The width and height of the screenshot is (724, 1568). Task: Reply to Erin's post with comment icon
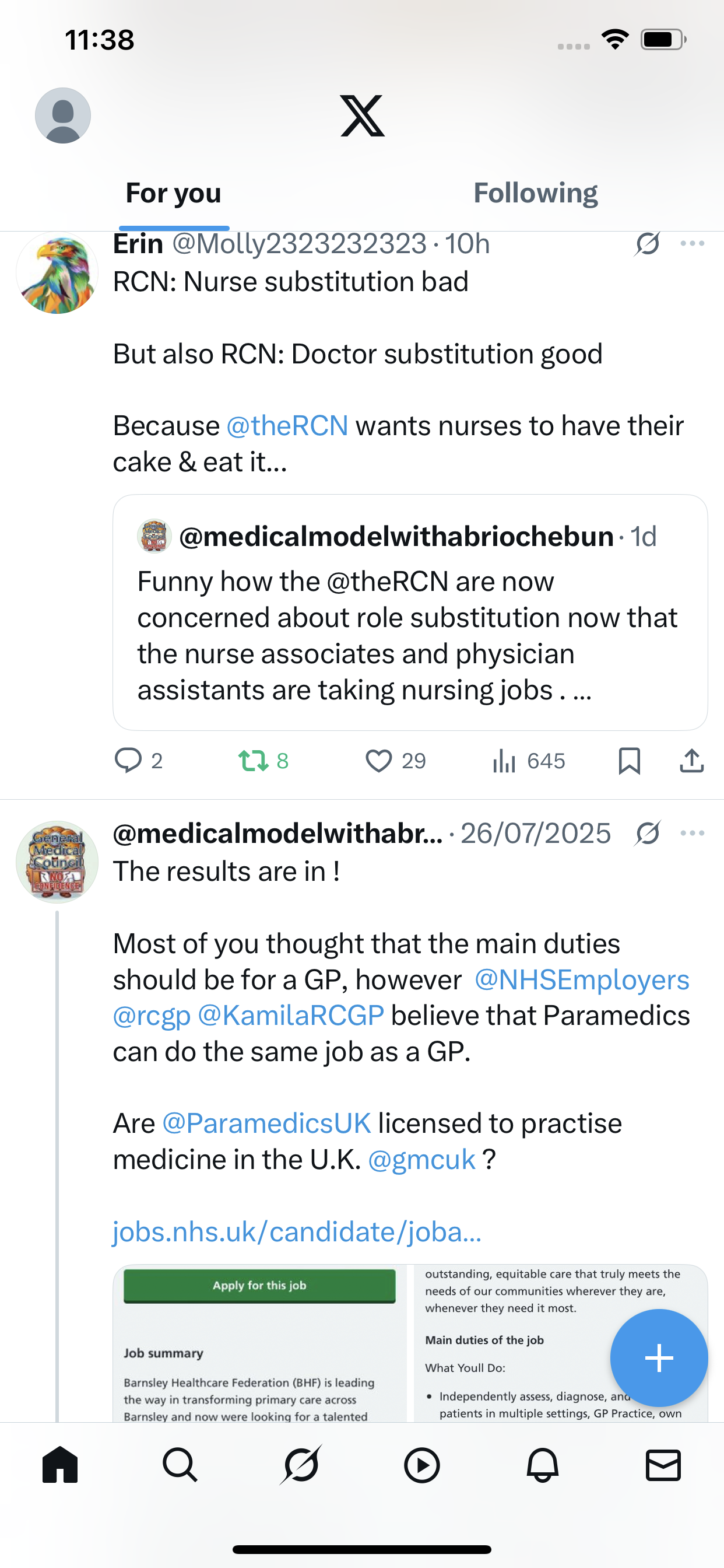tap(128, 761)
